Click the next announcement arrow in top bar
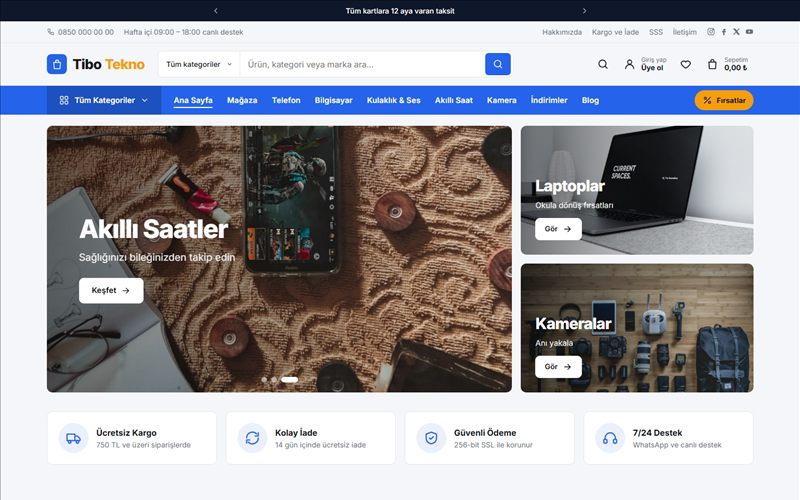This screenshot has width=800, height=500. pyautogui.click(x=584, y=11)
